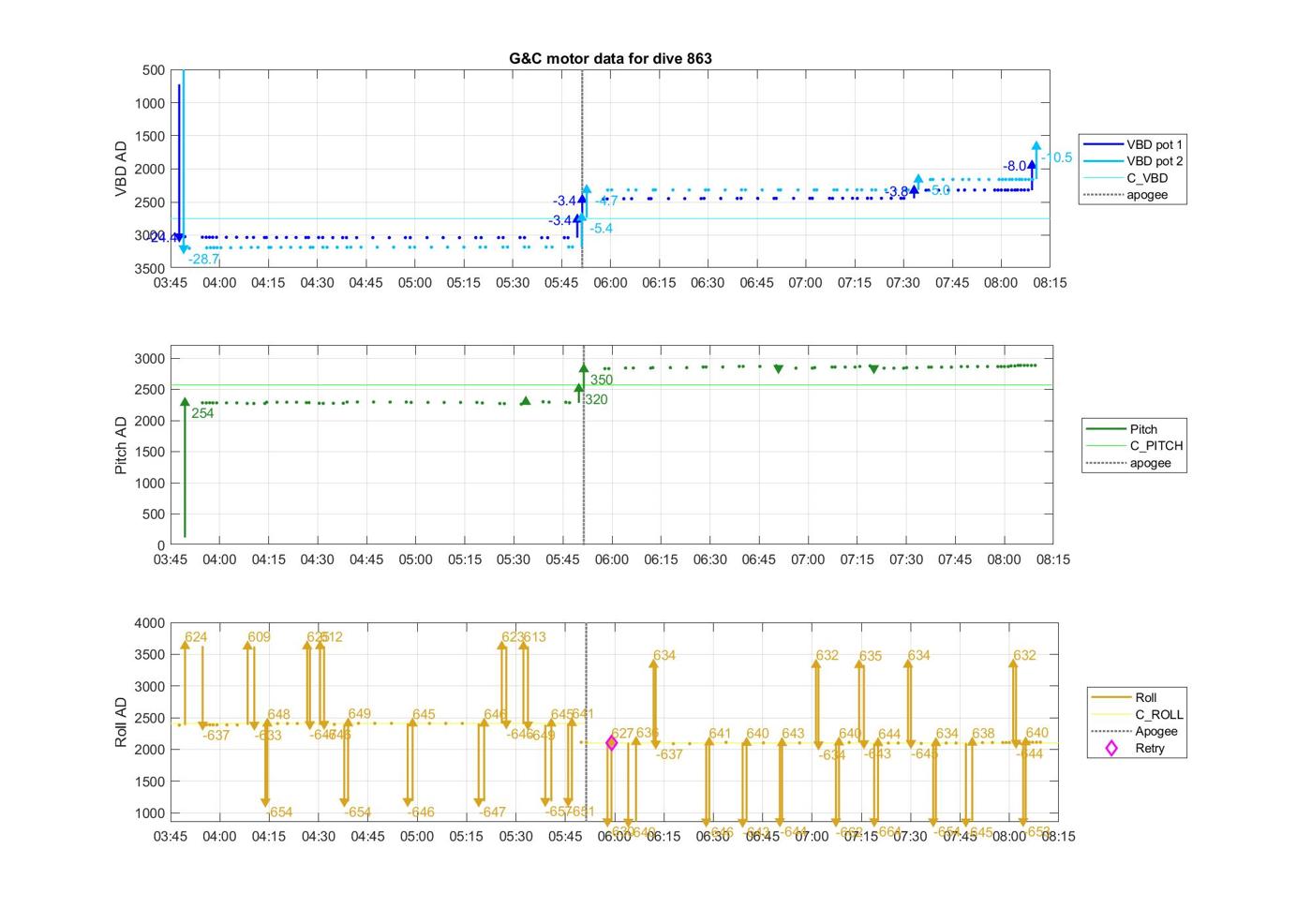This screenshot has height=924, width=1312.
Task: Click the "-10.5" data label on VBD plot
Action: [1056, 157]
